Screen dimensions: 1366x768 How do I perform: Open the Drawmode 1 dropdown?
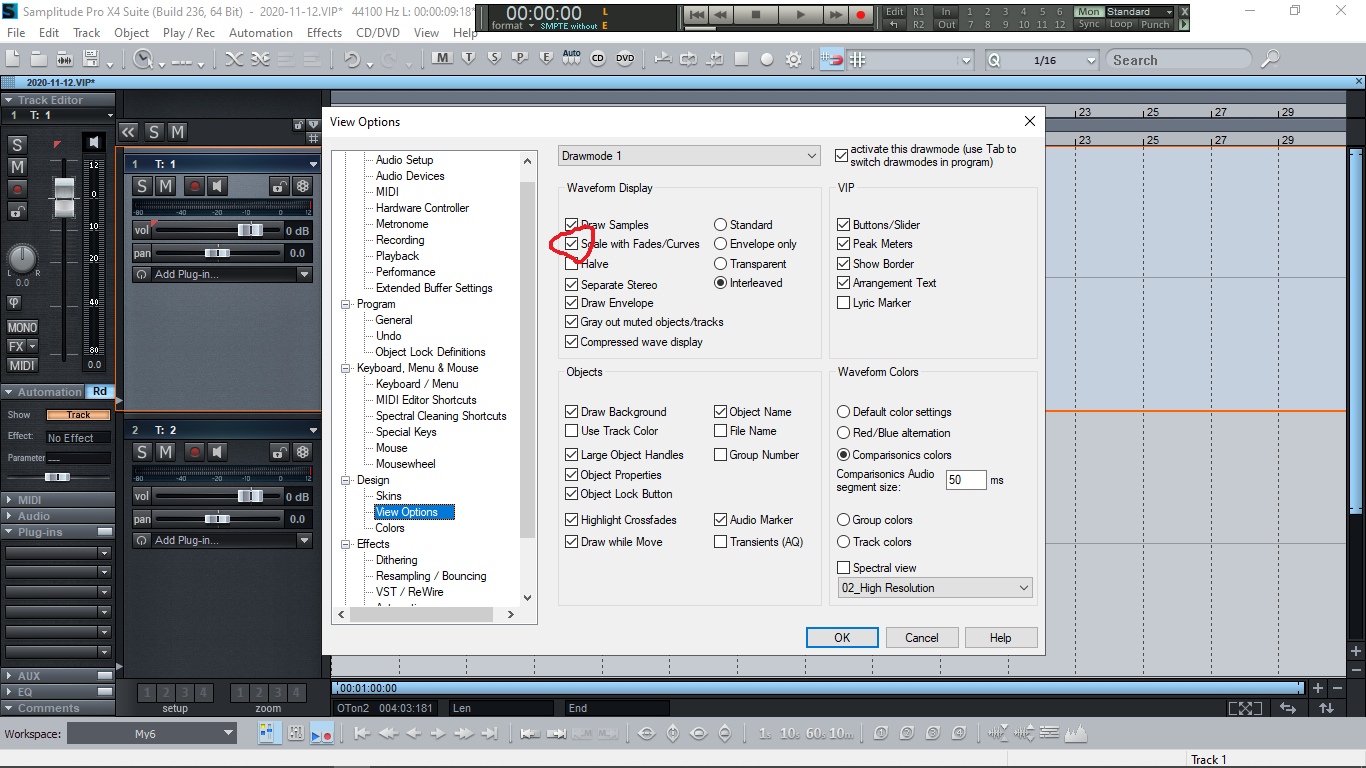coord(689,156)
